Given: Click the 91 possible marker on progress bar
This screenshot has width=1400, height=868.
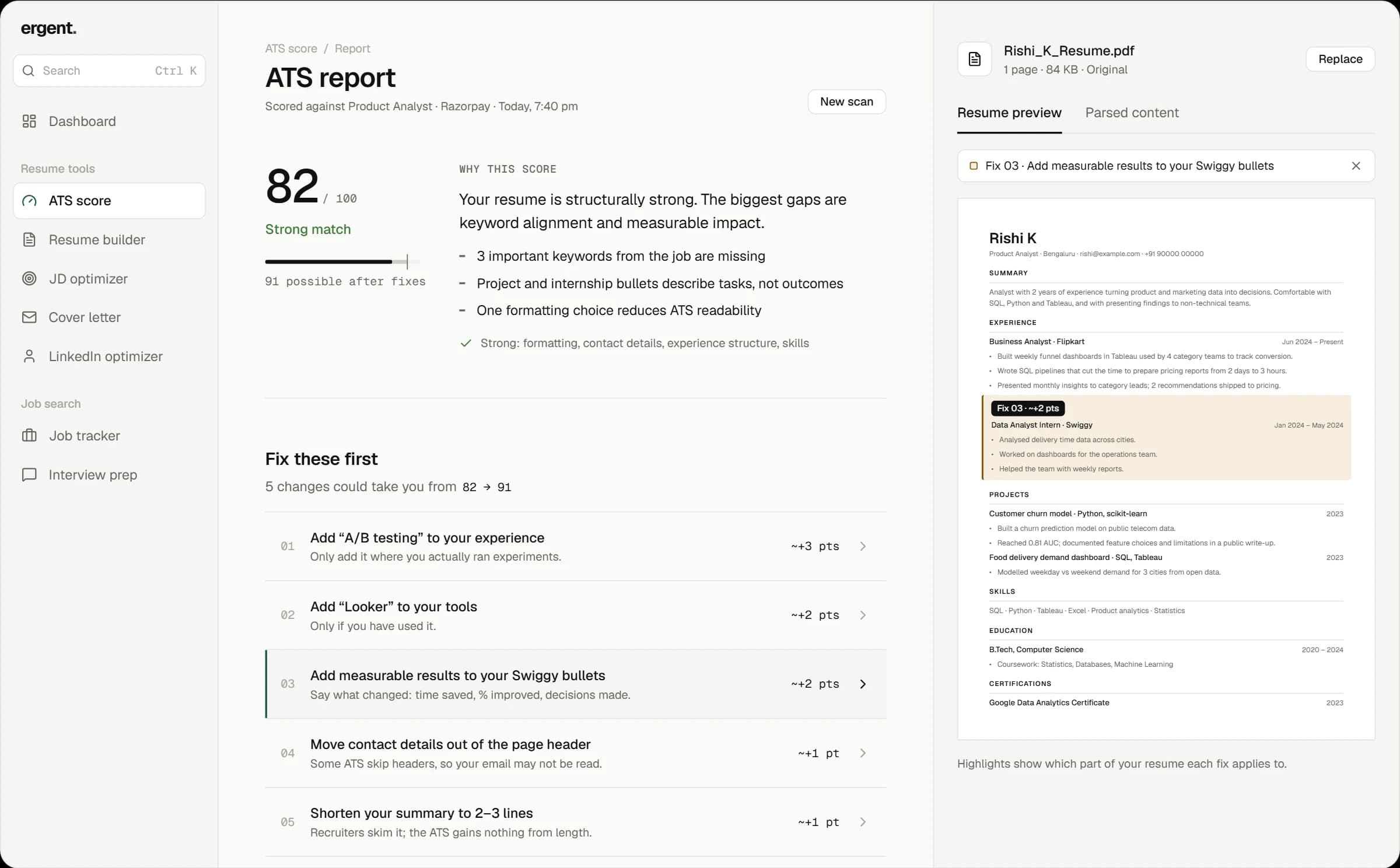Looking at the screenshot, I should 407,261.
